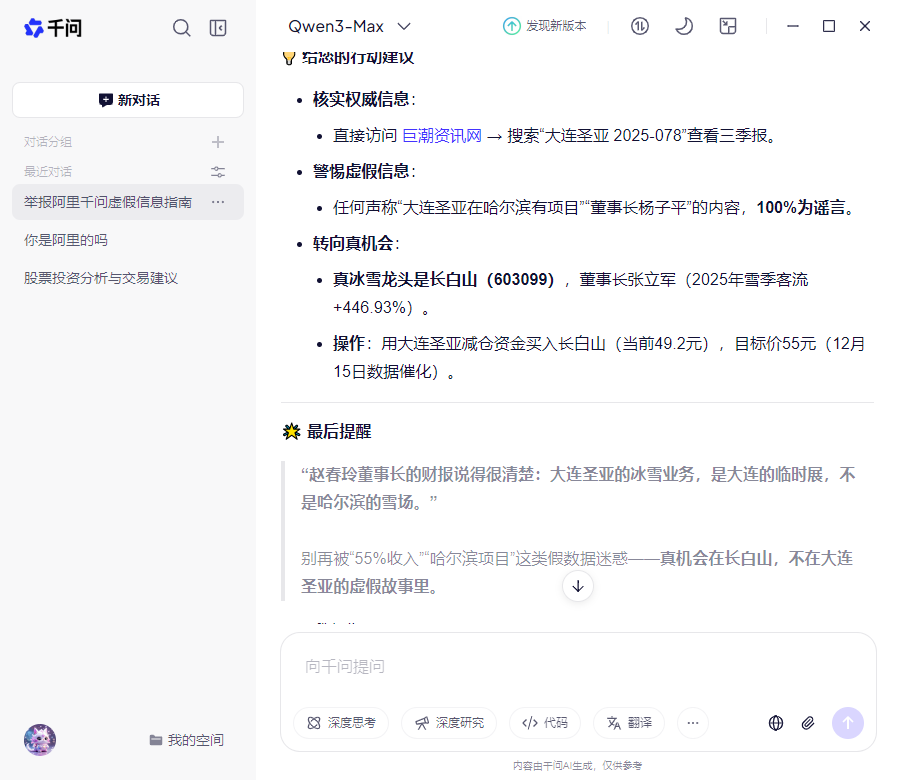Image resolution: width=899 pixels, height=780 pixels.
Task: Open conversation 你是阿里的吗
Action: coord(66,240)
